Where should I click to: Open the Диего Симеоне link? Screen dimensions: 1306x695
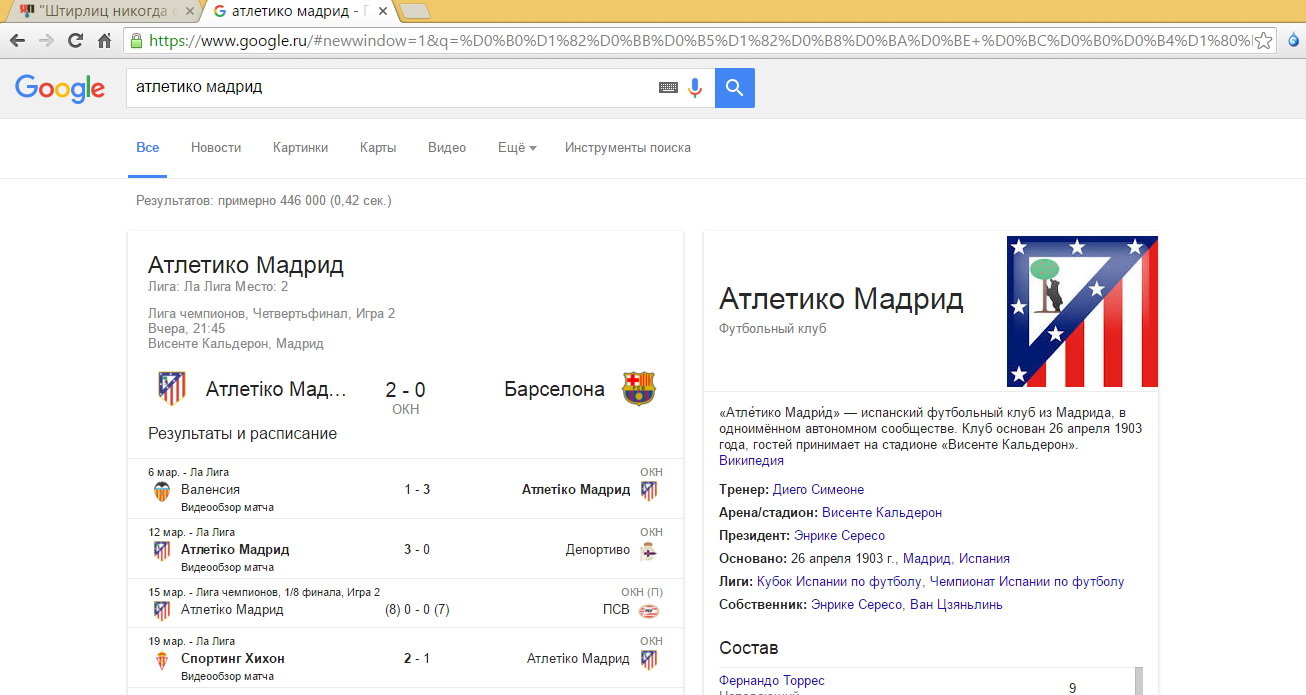tap(818, 490)
